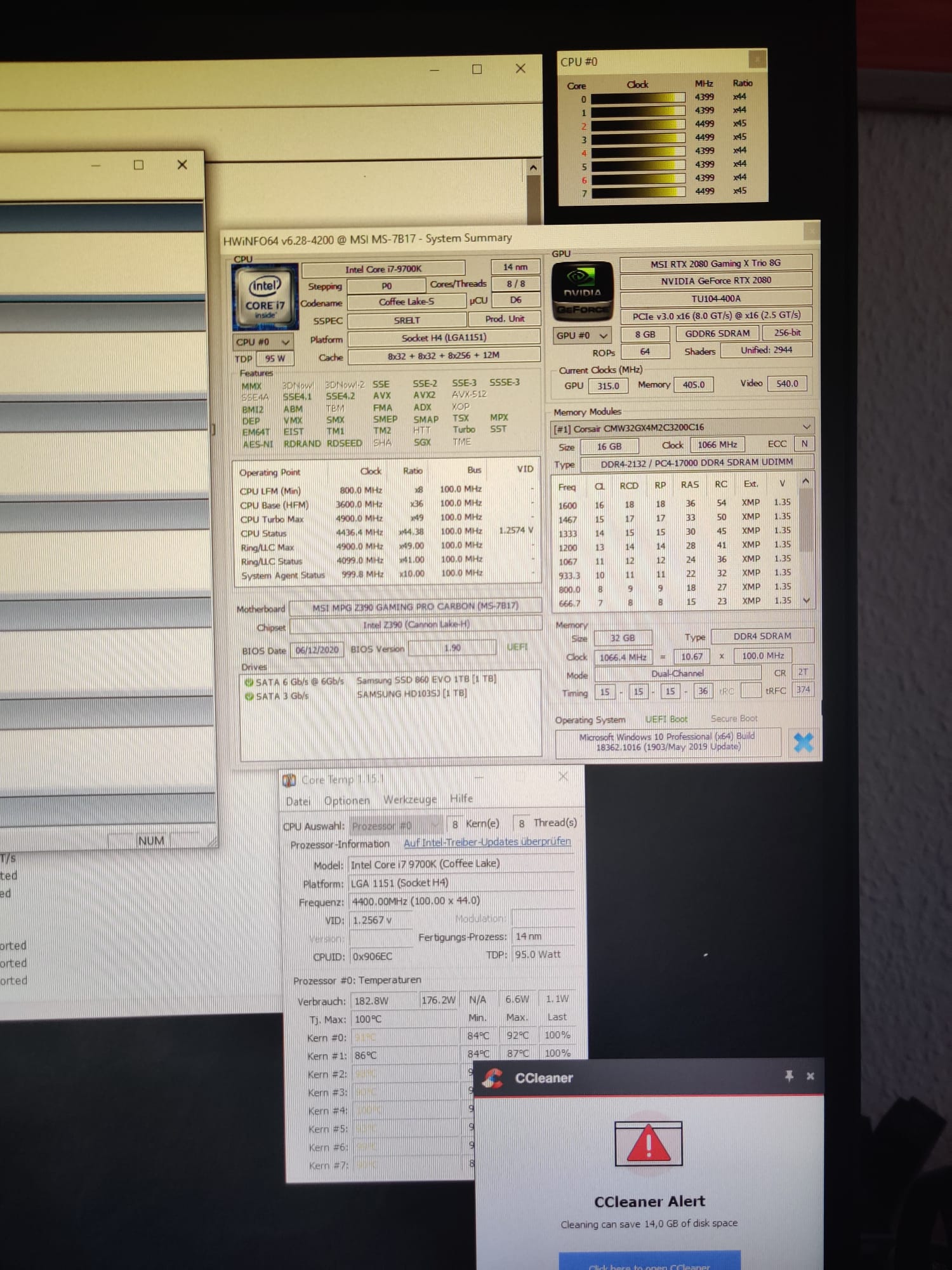Click the tRFC 374 value
The height and width of the screenshot is (1270, 952).
pyautogui.click(x=803, y=689)
